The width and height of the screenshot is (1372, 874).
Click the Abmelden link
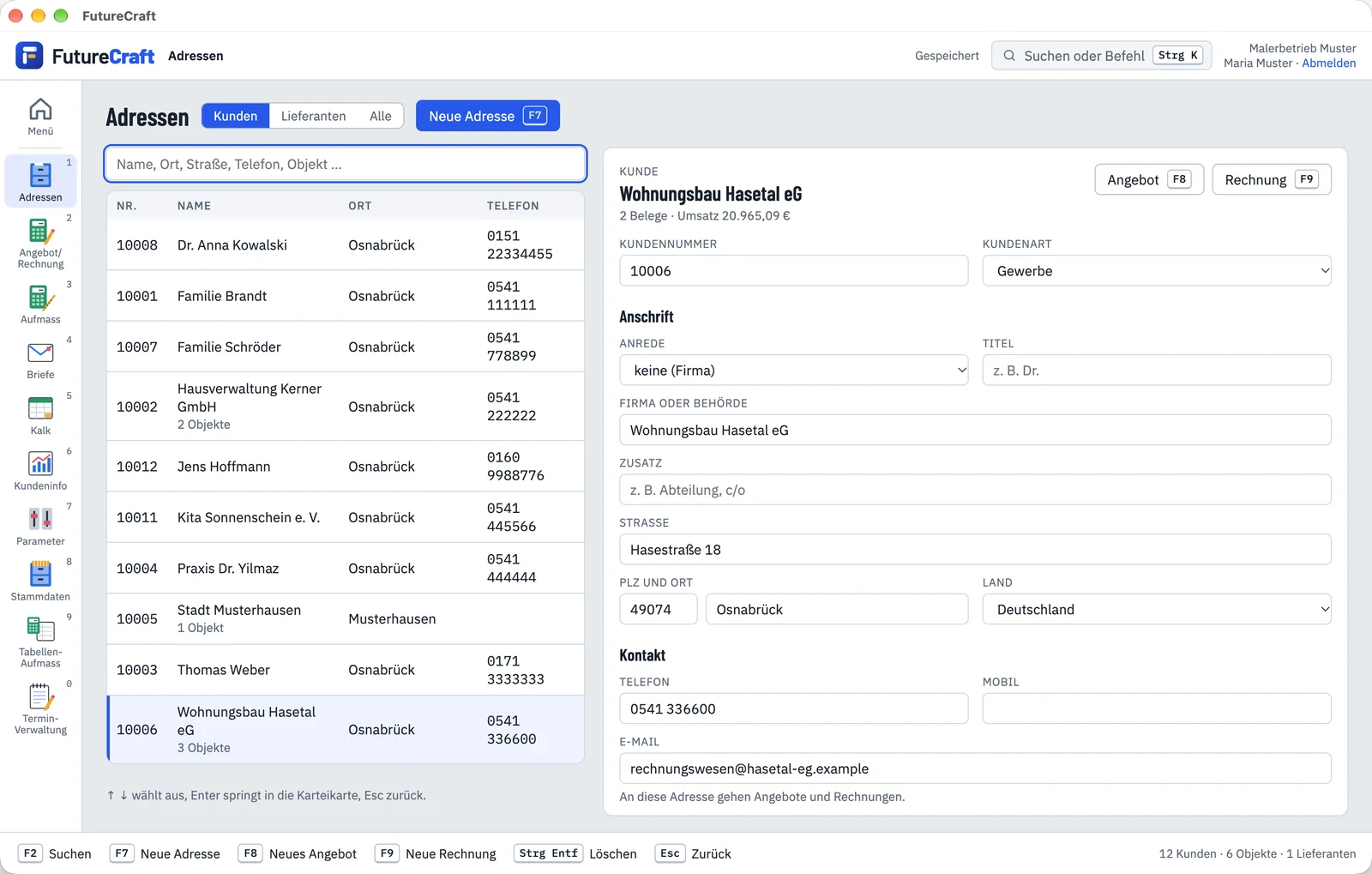1328,63
